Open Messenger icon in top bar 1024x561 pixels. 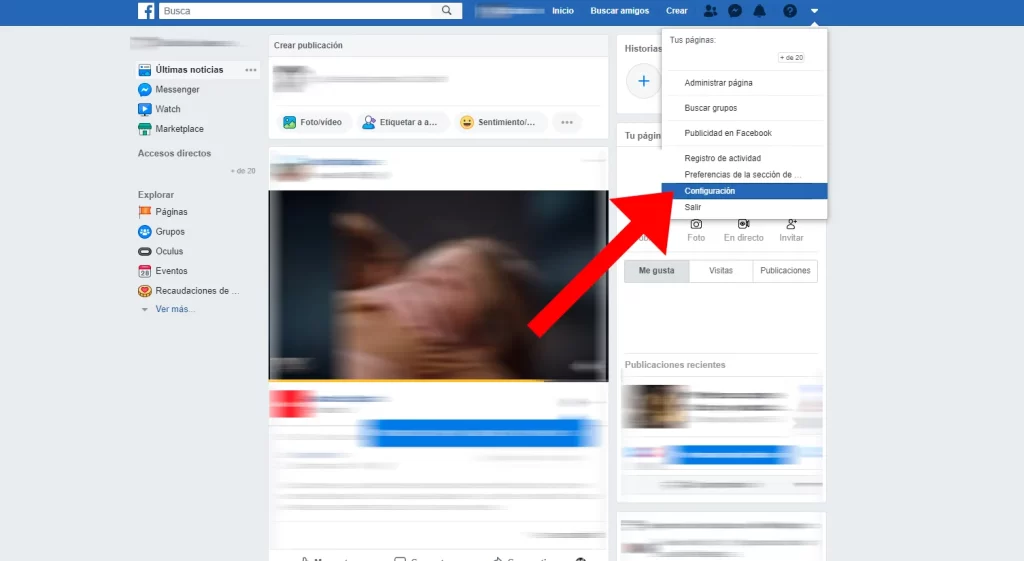(735, 11)
